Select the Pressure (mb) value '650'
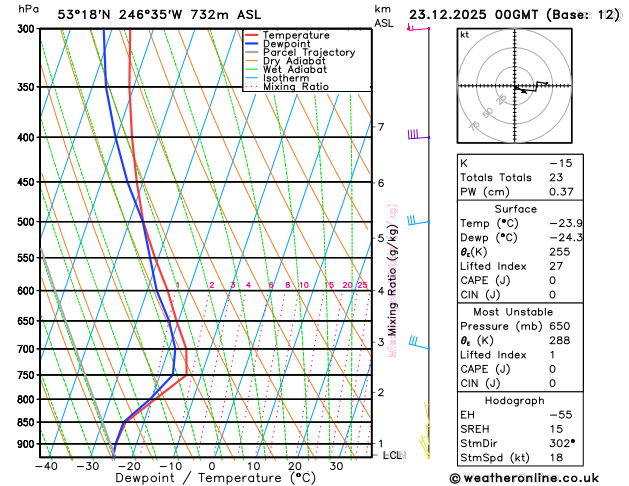Screen dimensions: 629x486 (560, 326)
